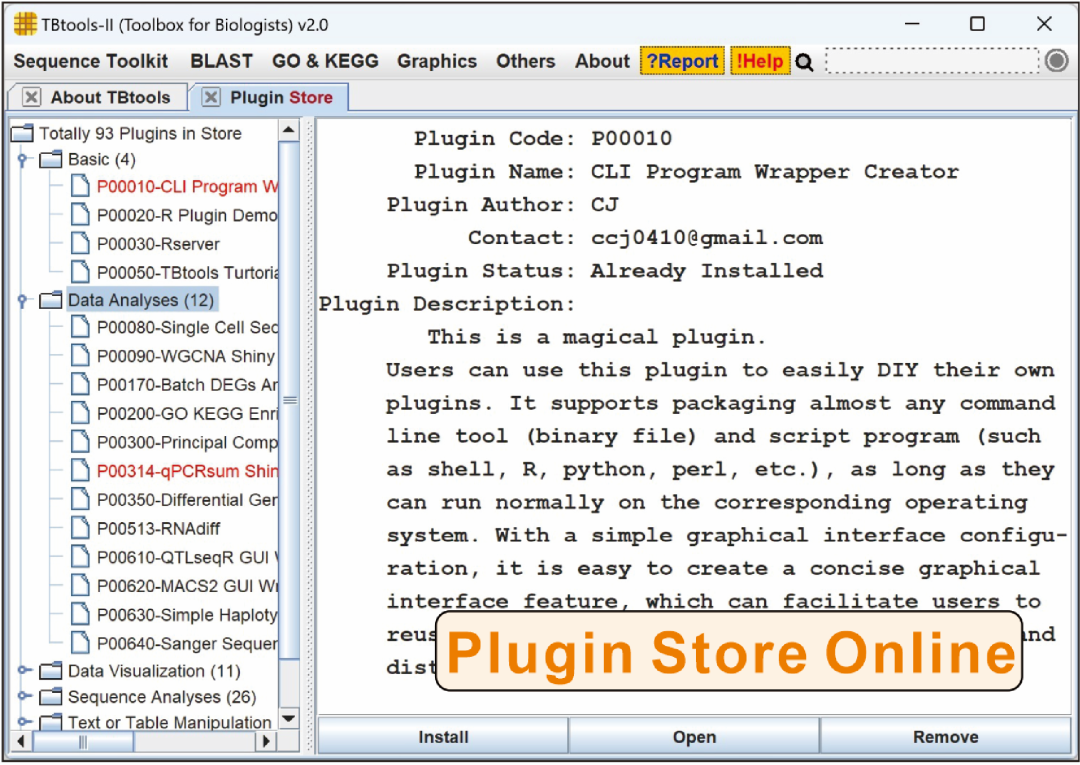
Task: Select the Data Analyses (12) folder label
Action: [x=141, y=300]
